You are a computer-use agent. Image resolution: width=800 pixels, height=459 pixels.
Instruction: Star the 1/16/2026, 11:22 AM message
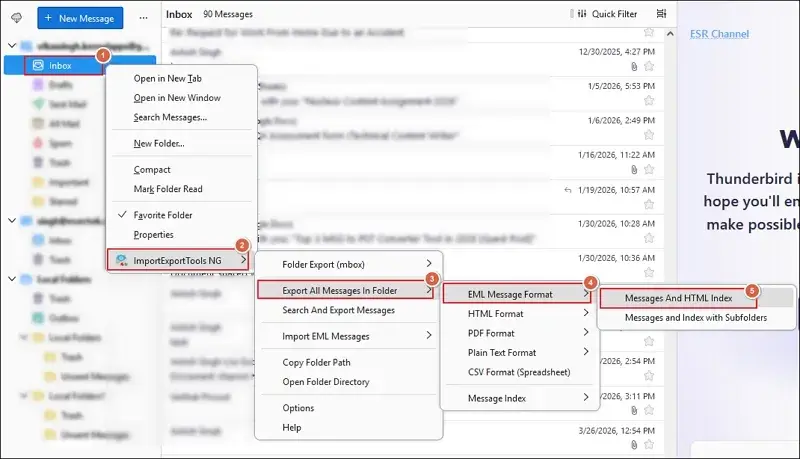coord(649,169)
